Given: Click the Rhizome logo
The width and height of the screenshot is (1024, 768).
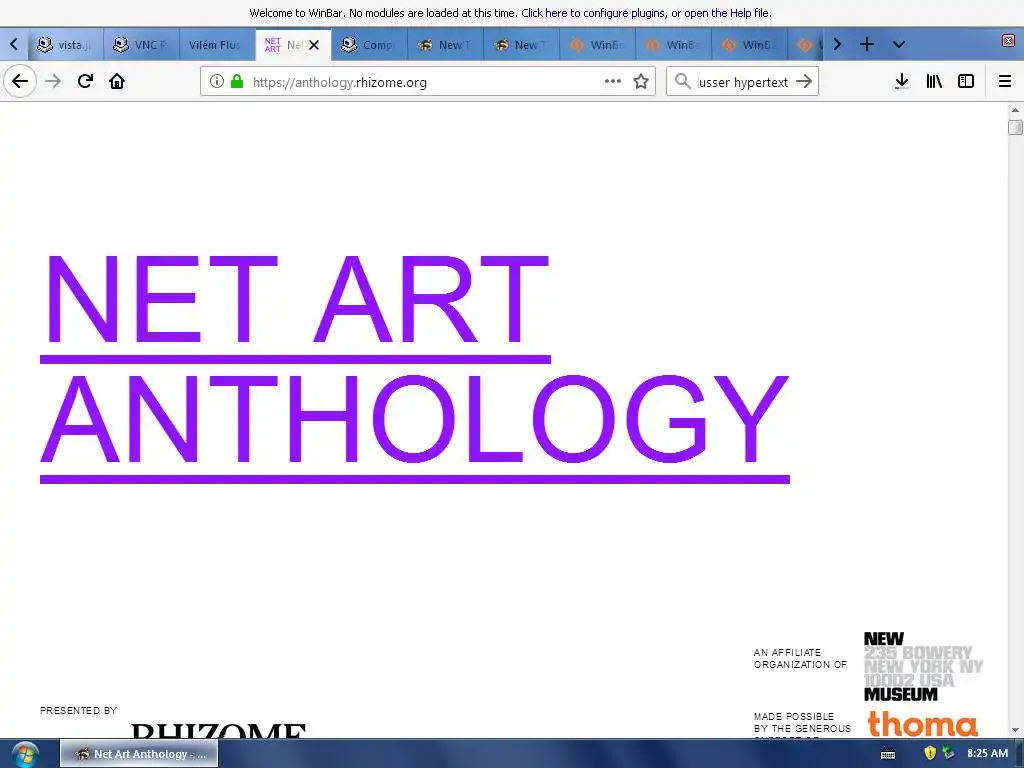Looking at the screenshot, I should 218,730.
